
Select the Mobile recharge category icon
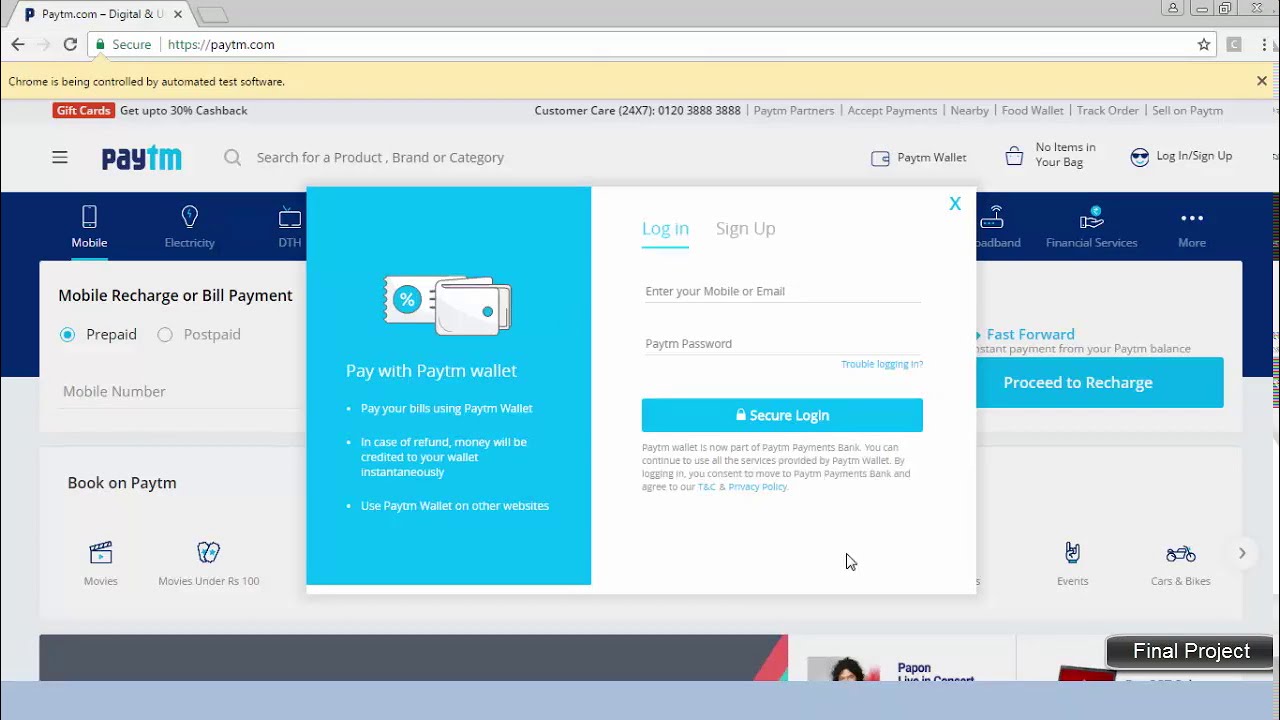click(x=89, y=217)
